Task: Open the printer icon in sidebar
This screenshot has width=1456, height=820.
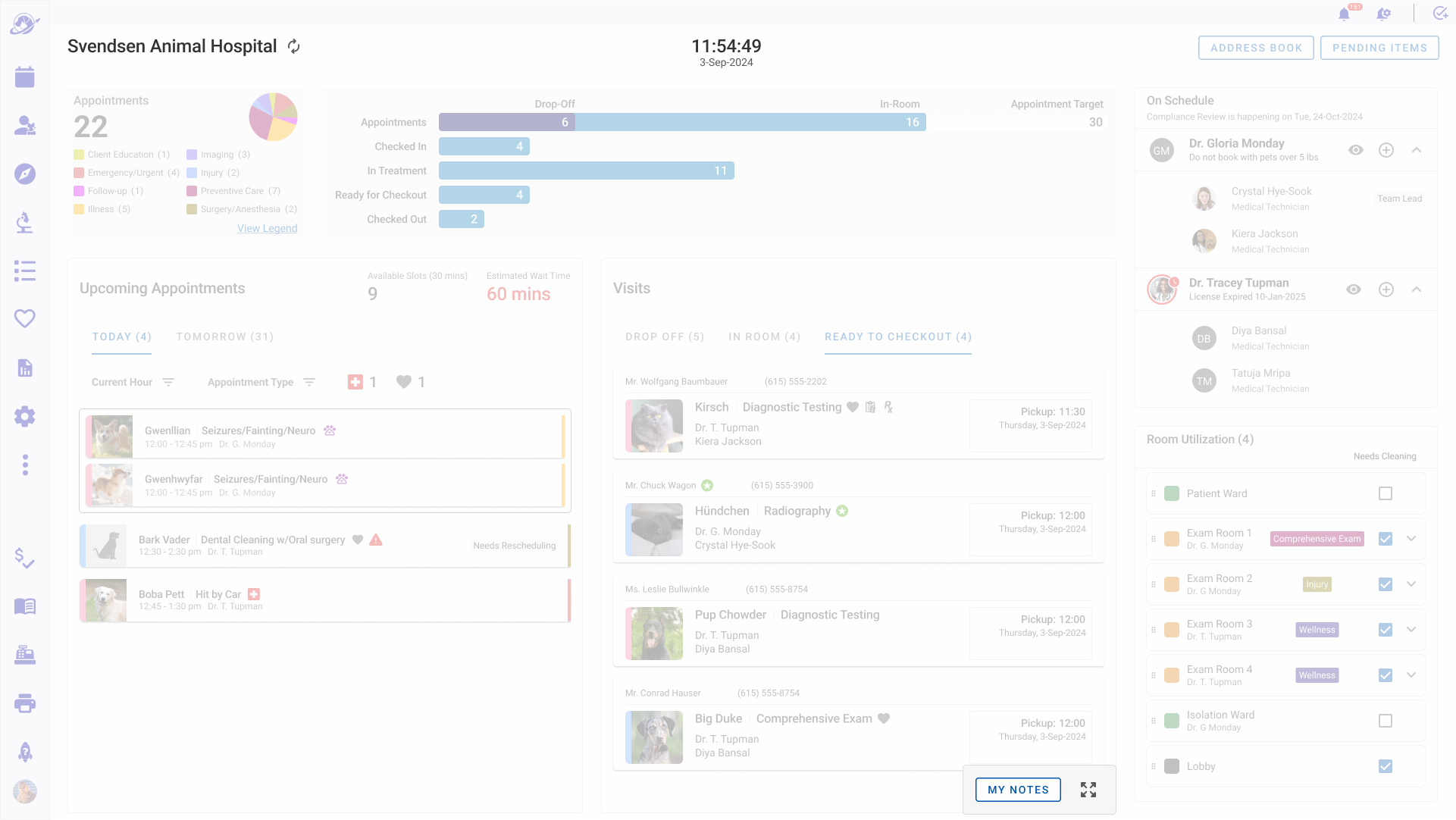Action: click(25, 703)
